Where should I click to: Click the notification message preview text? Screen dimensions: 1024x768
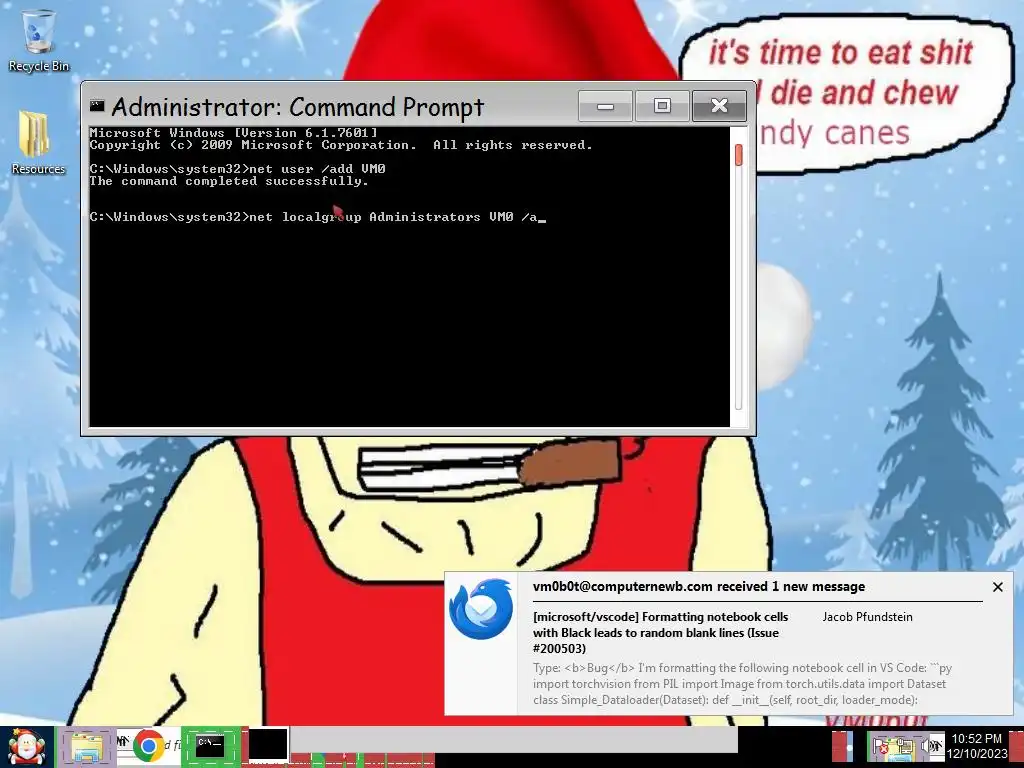pyautogui.click(x=742, y=684)
